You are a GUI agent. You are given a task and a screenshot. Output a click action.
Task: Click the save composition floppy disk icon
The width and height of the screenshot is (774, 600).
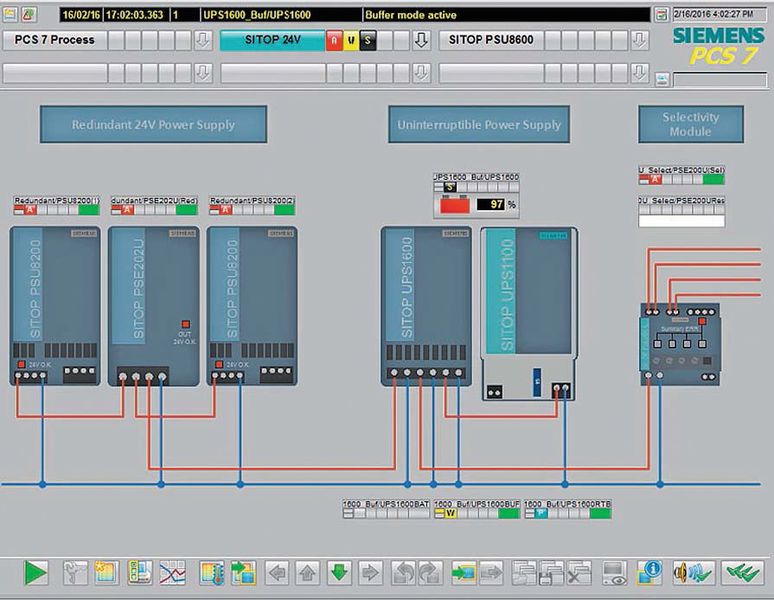point(551,573)
